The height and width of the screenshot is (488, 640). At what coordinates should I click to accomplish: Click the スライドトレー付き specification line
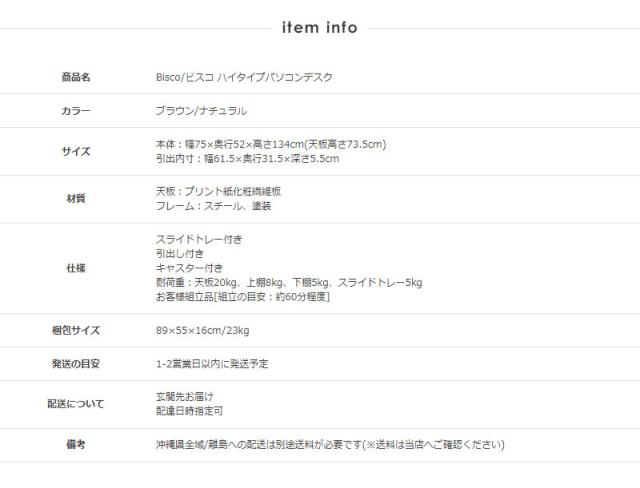[199, 240]
